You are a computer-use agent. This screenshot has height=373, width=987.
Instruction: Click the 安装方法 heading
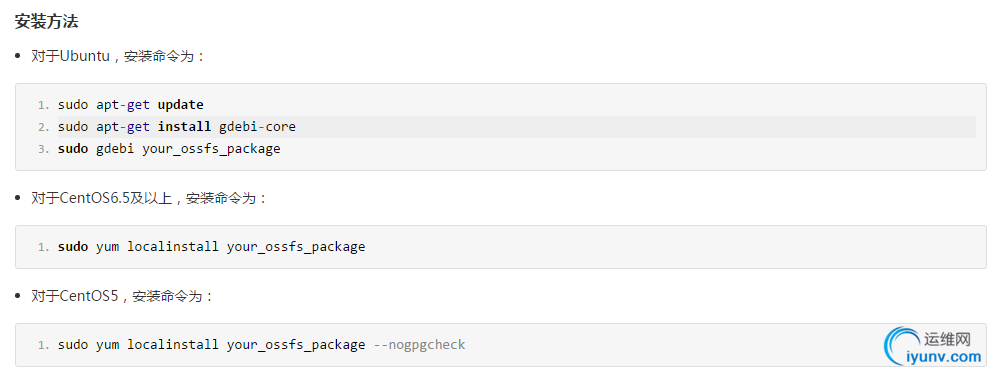click(x=46, y=21)
